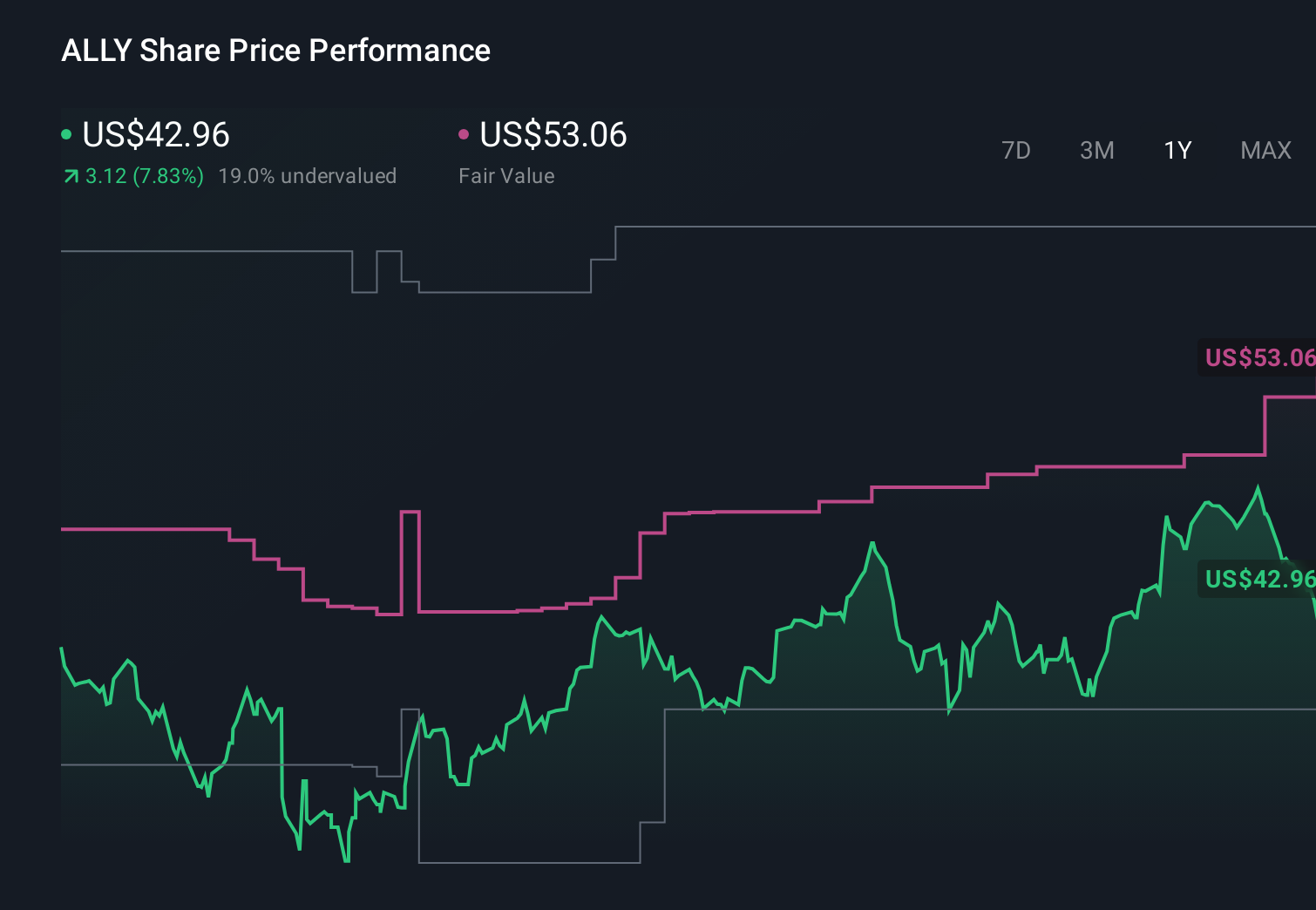Click the green upward trend arrow icon
The width and height of the screenshot is (1316, 910).
pyautogui.click(x=70, y=175)
